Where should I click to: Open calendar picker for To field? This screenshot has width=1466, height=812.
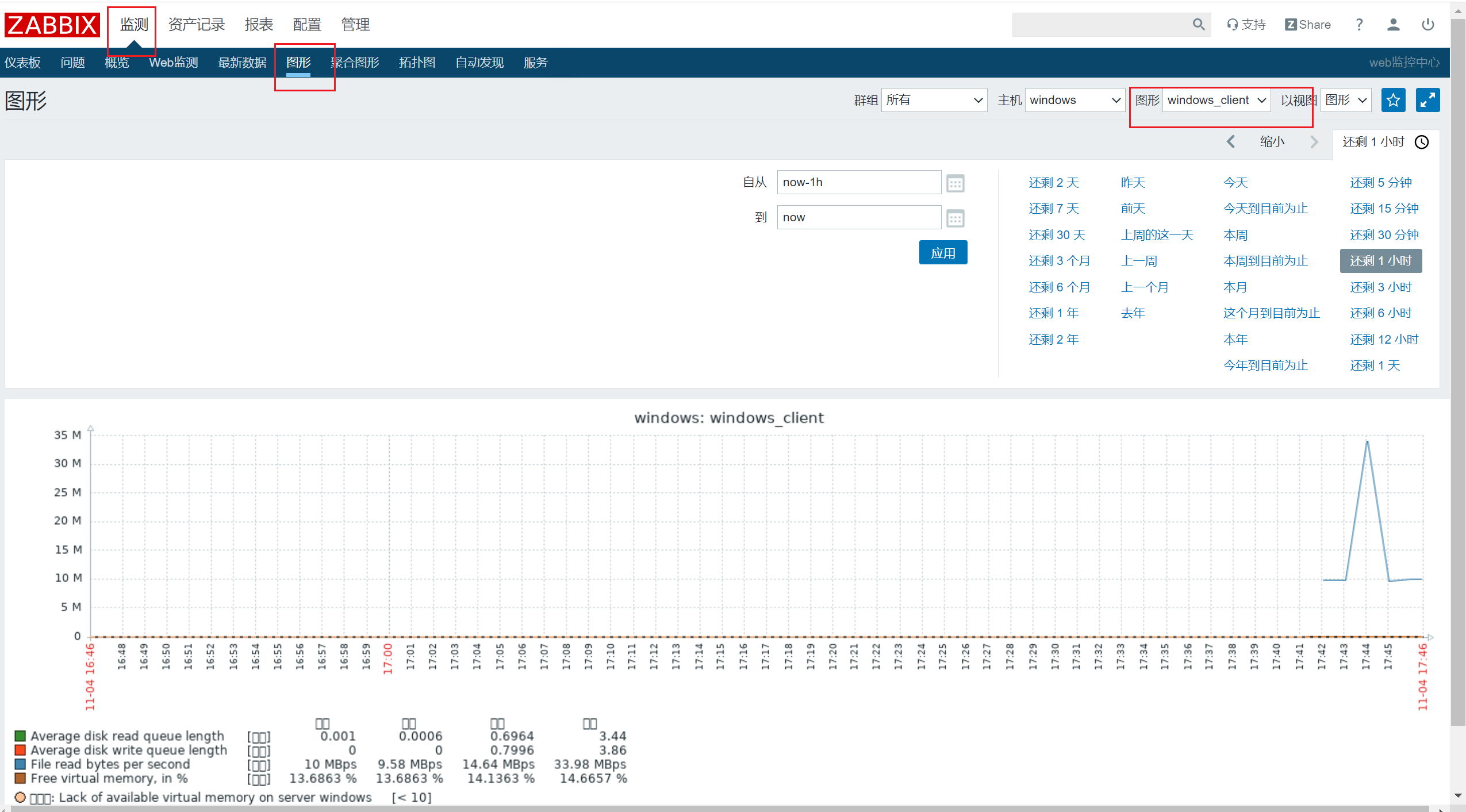(955, 218)
